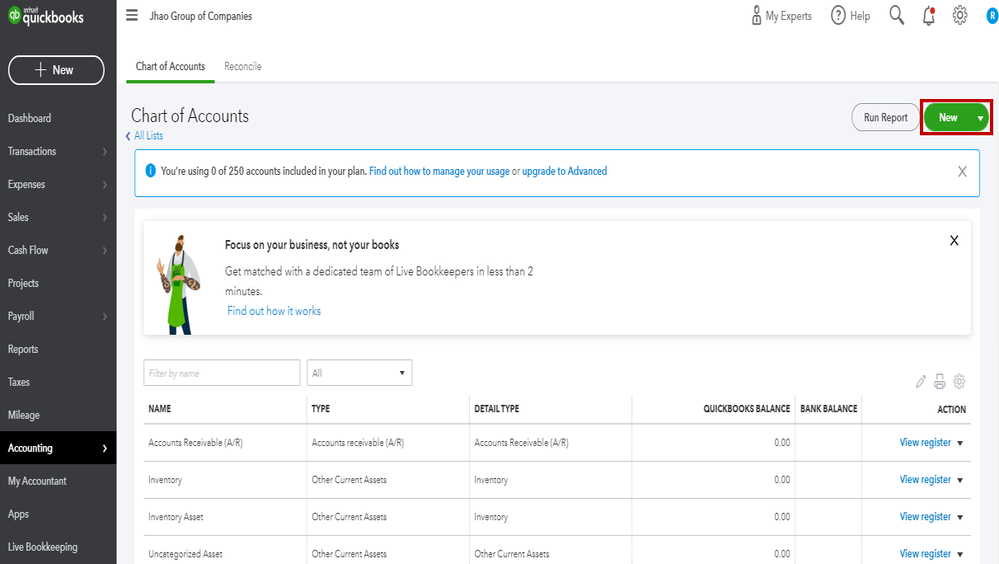
Task: Open the user profile avatar
Action: point(992,16)
